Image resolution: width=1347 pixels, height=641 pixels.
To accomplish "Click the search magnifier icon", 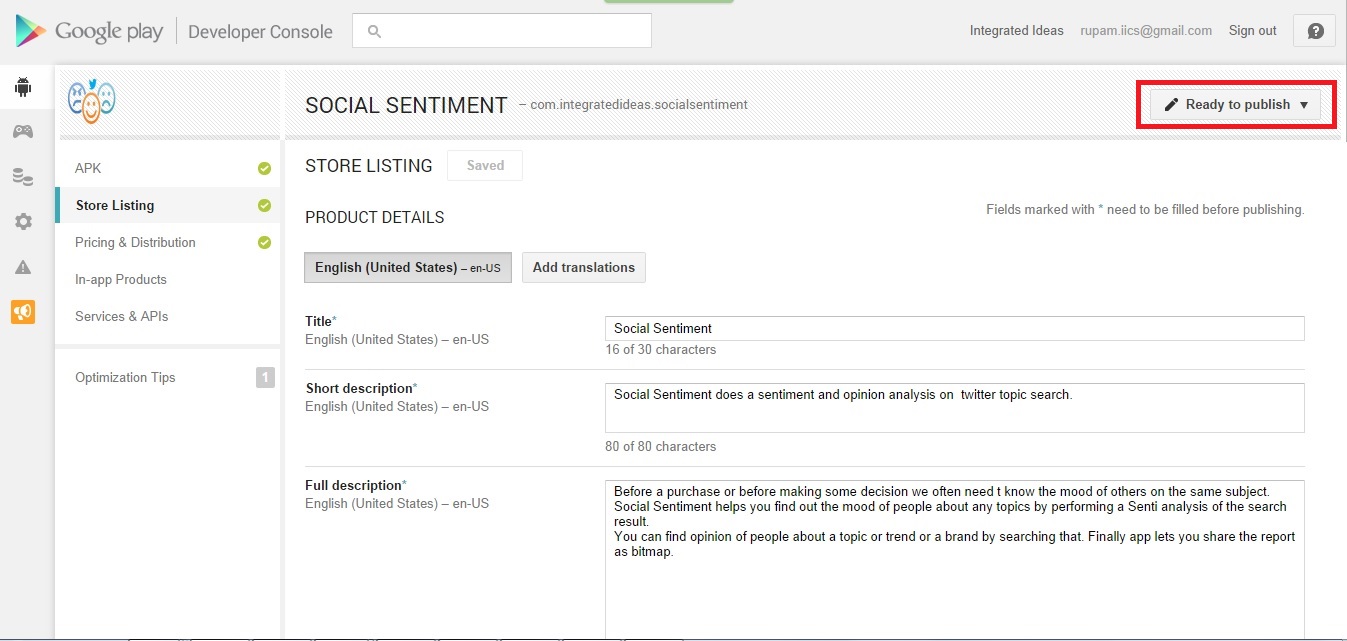I will click(375, 31).
